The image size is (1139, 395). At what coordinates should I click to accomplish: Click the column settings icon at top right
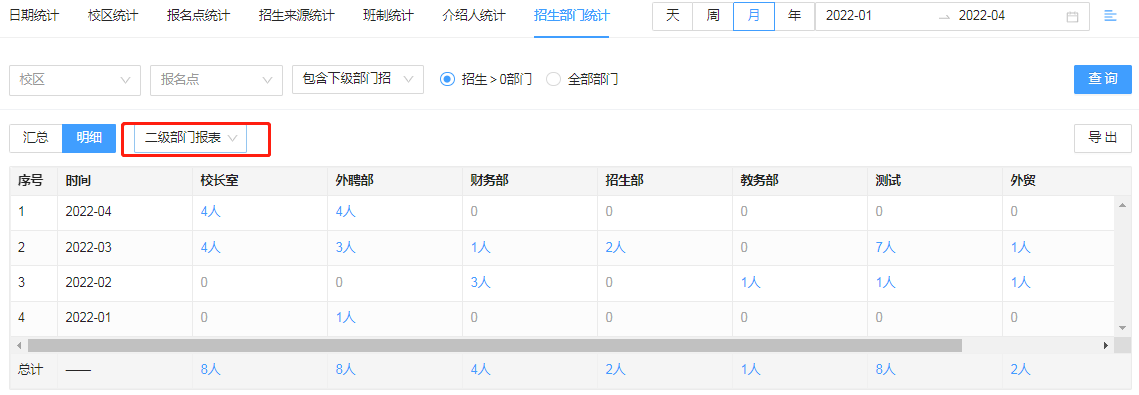click(x=1110, y=16)
